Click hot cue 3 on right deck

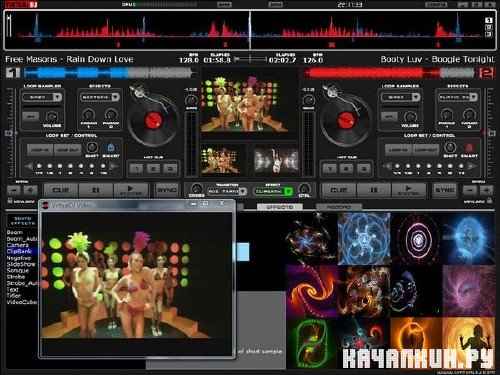[364, 169]
